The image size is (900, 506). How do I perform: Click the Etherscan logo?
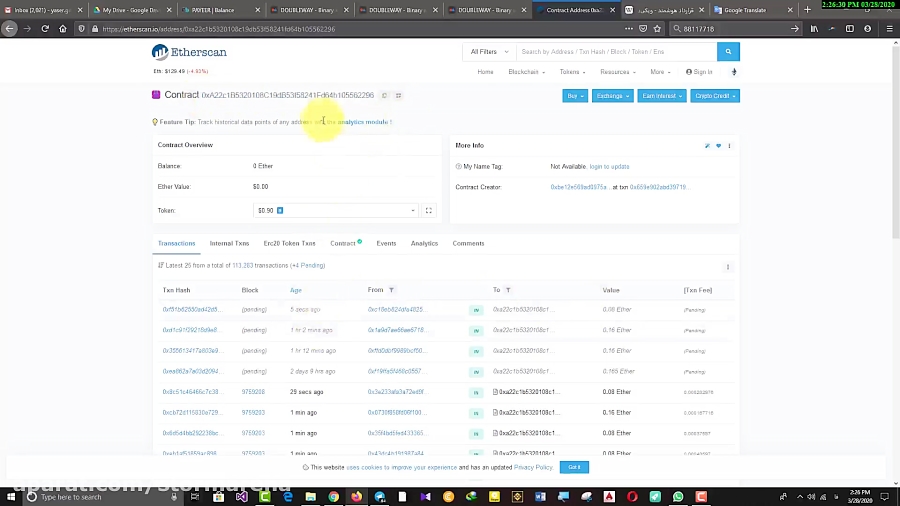coord(189,52)
